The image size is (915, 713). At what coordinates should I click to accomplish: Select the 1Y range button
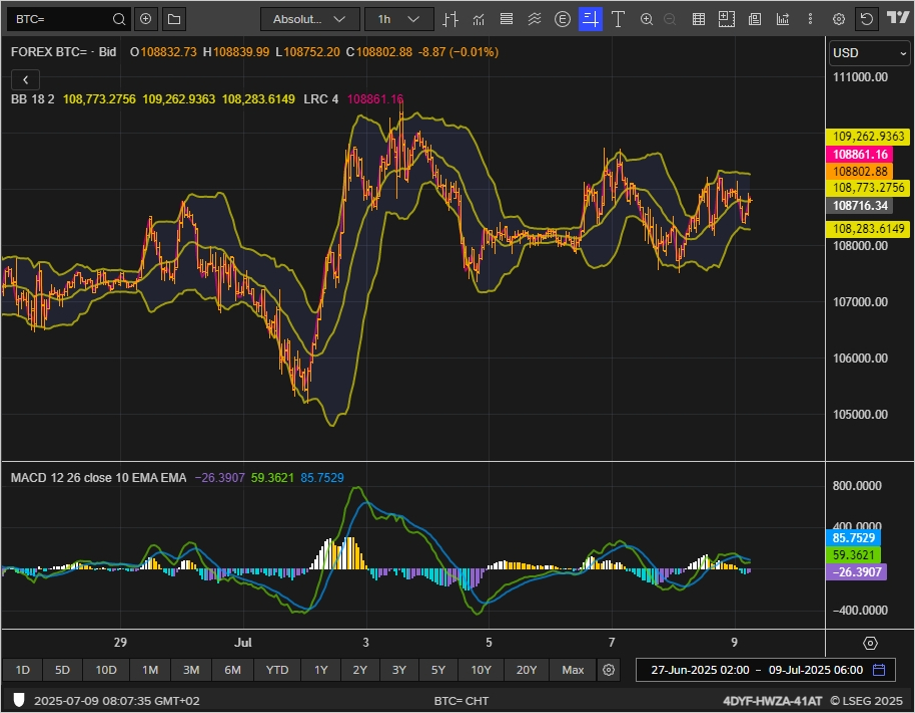coord(321,670)
